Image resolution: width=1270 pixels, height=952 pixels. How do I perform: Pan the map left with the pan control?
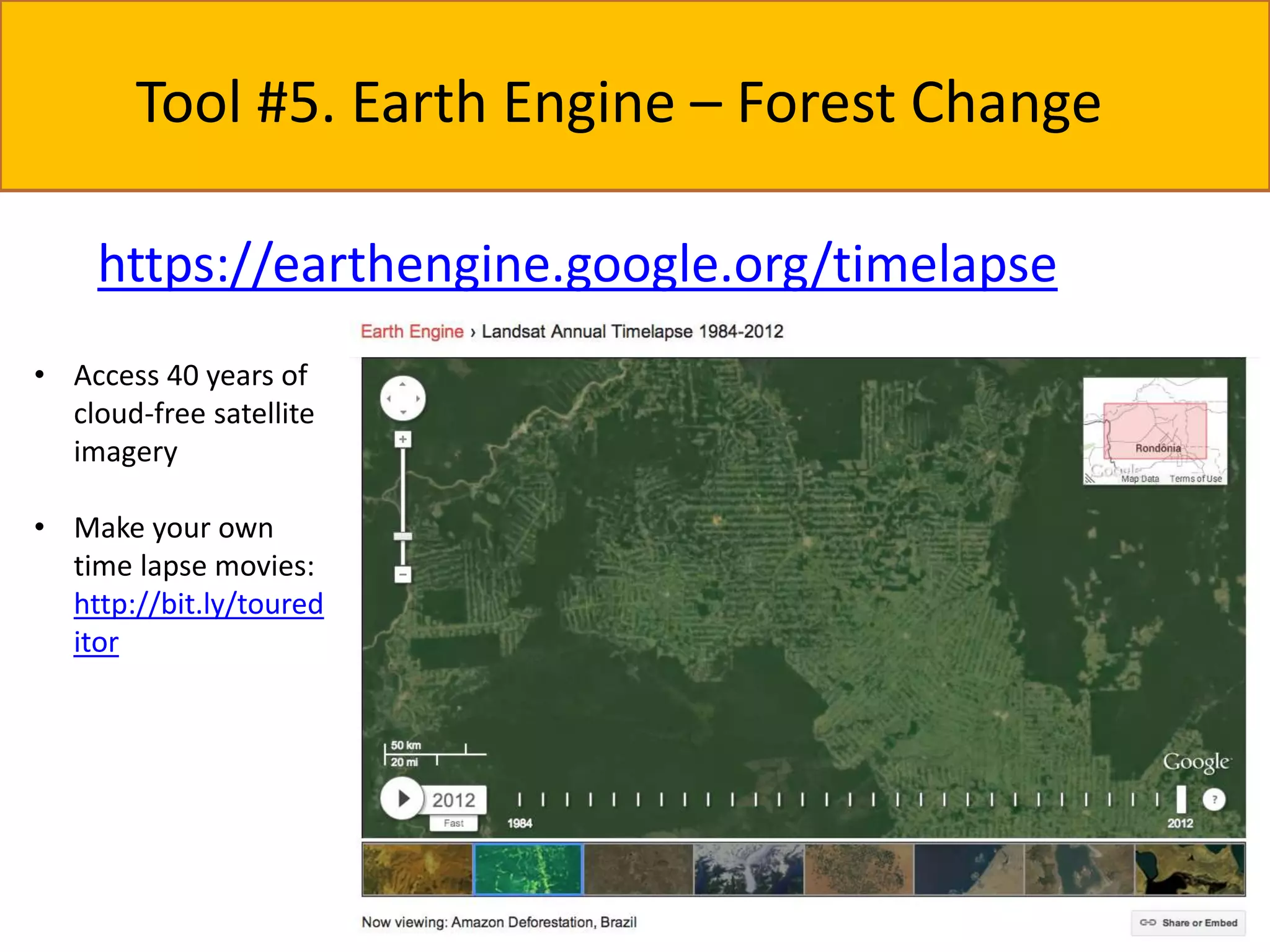[389, 399]
